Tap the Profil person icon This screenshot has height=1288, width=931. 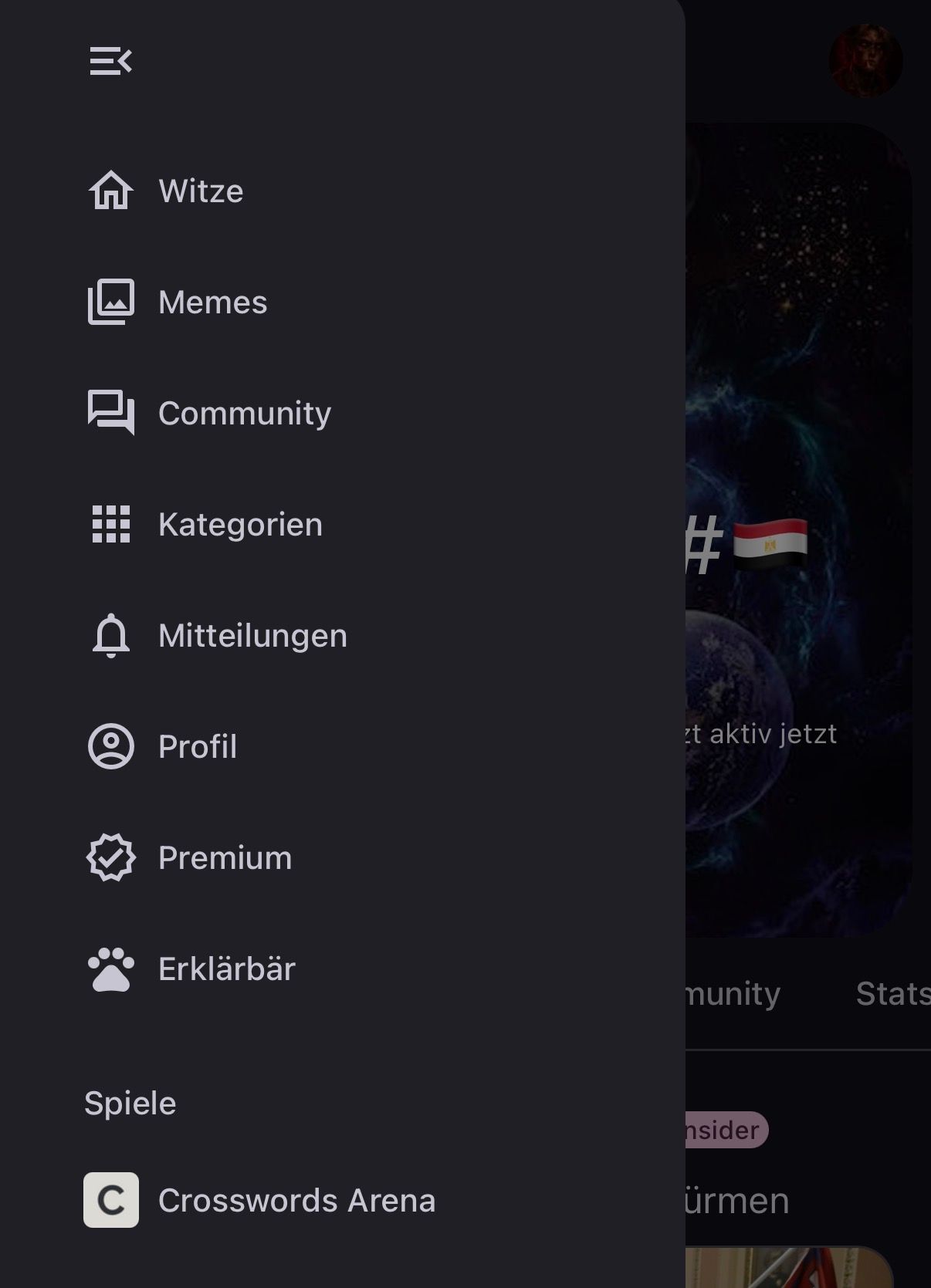(110, 746)
